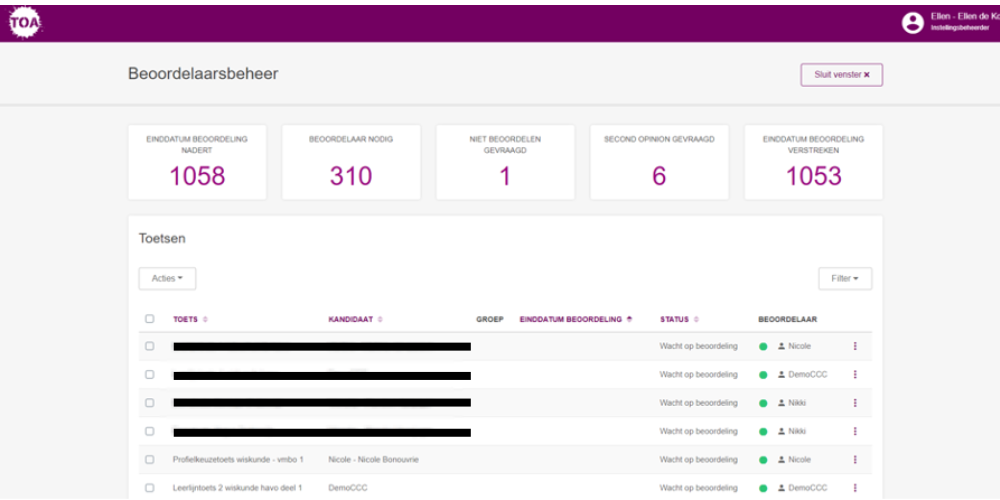Open the three-dot menu for the first Nikki row
The width and height of the screenshot is (1000, 500).
pyautogui.click(x=855, y=402)
